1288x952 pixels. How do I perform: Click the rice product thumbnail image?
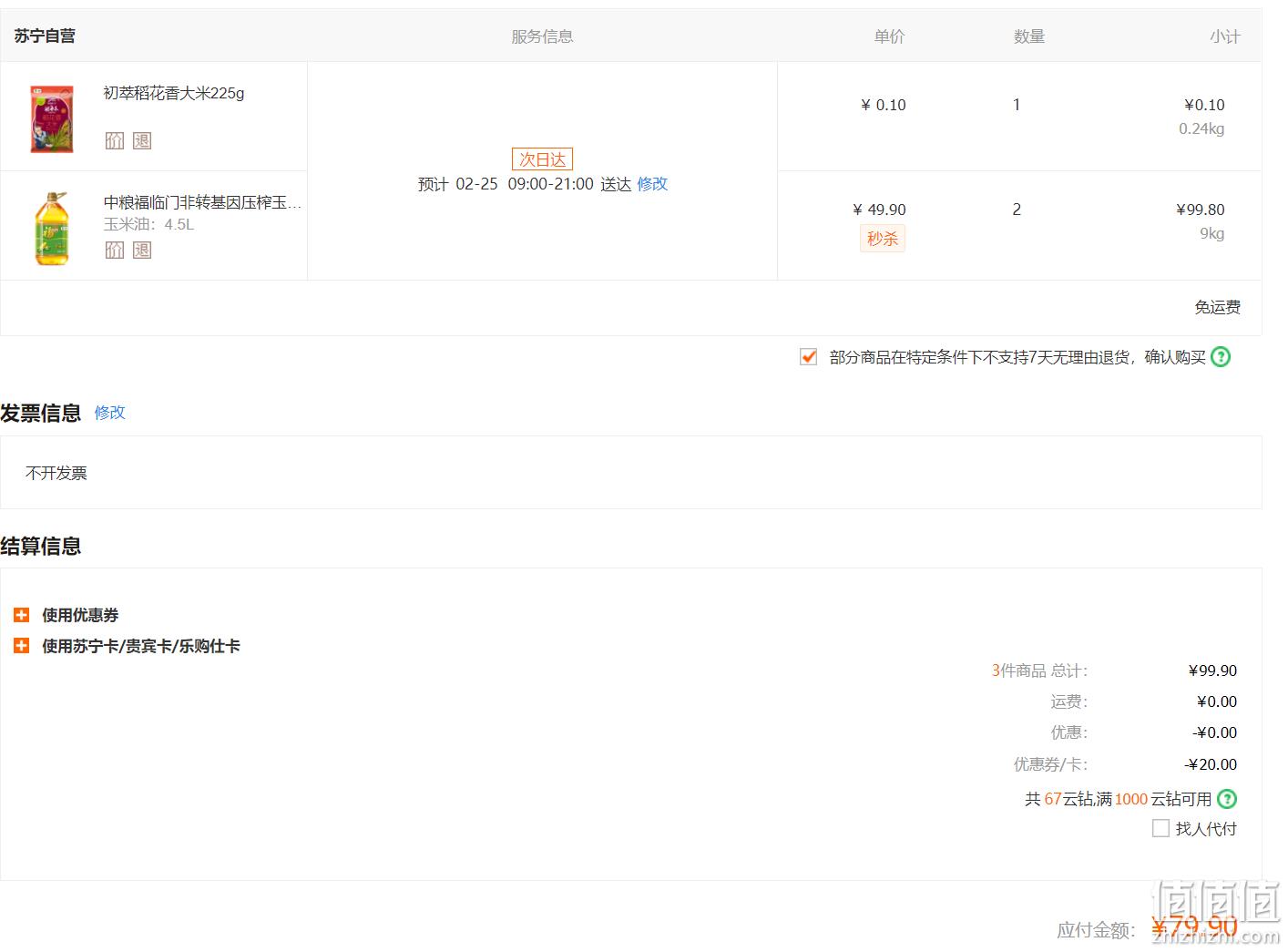click(52, 119)
